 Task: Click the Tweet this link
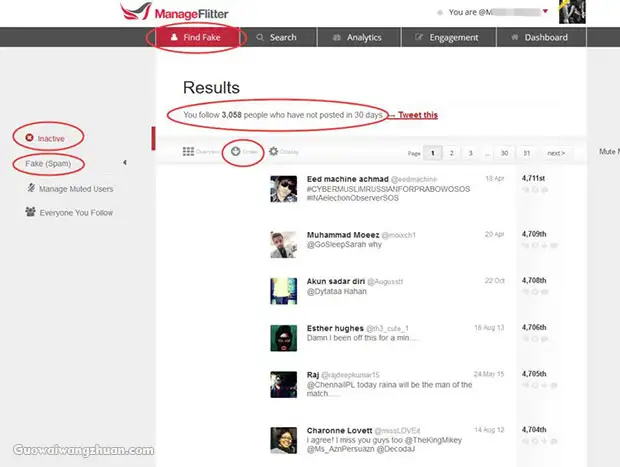tap(418, 115)
